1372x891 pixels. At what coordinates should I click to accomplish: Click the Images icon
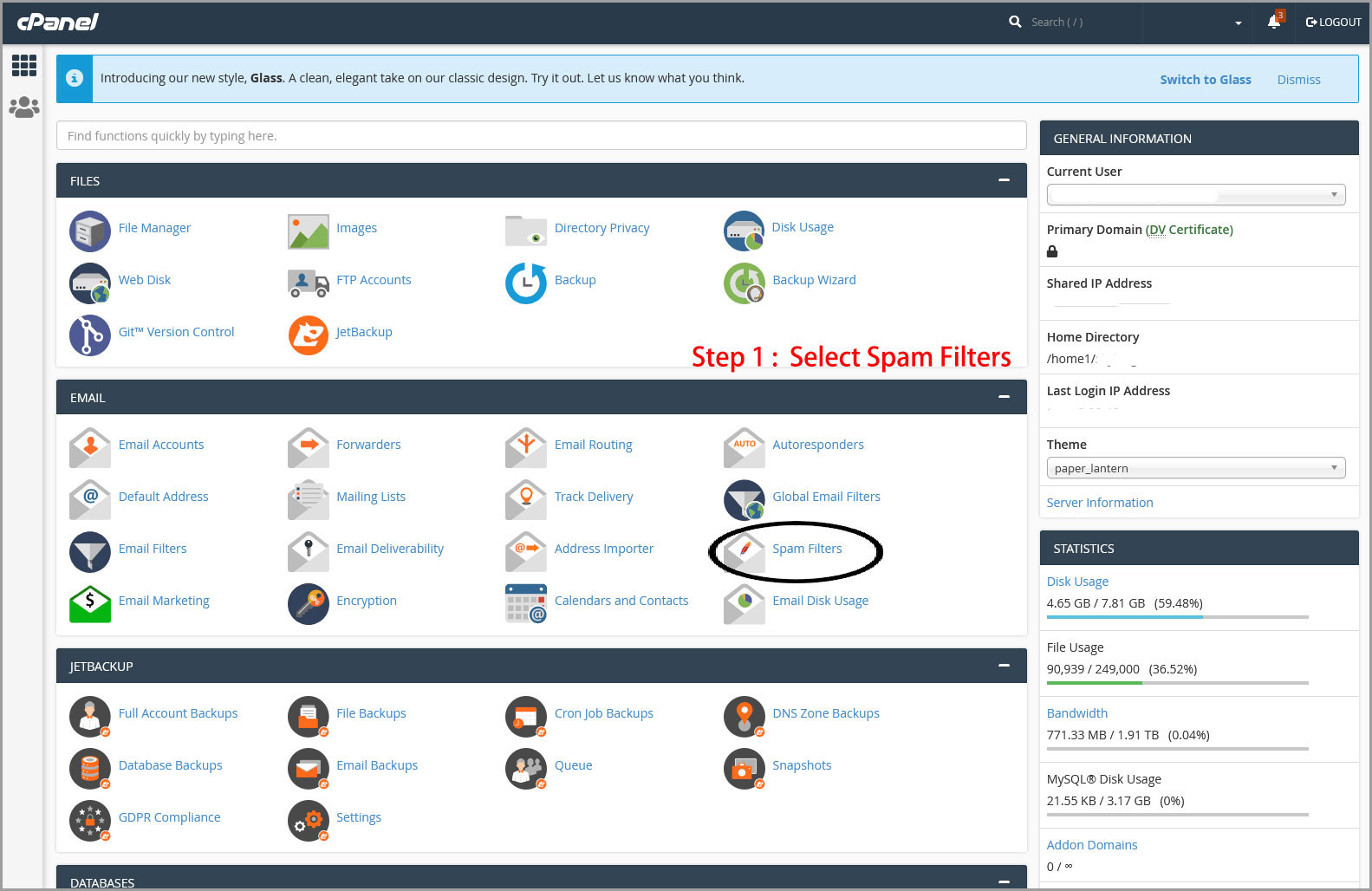pos(309,231)
